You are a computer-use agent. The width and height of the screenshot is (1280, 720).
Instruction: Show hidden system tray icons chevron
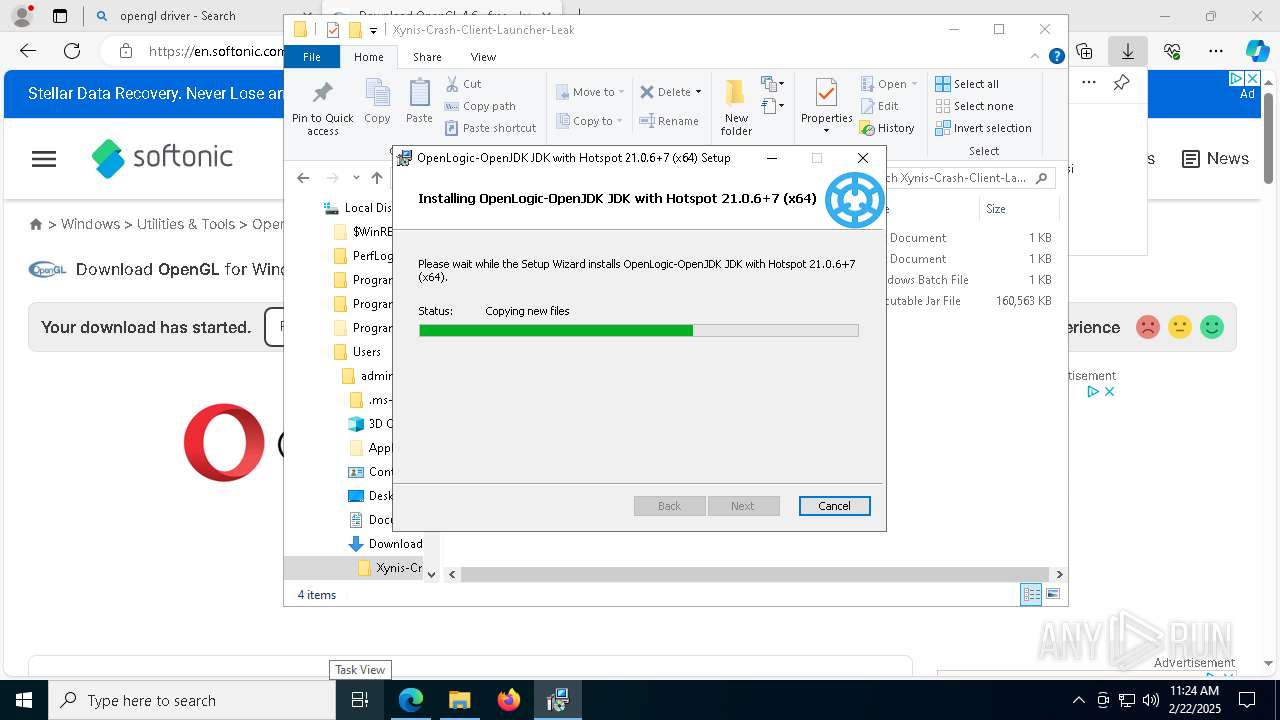click(1078, 700)
